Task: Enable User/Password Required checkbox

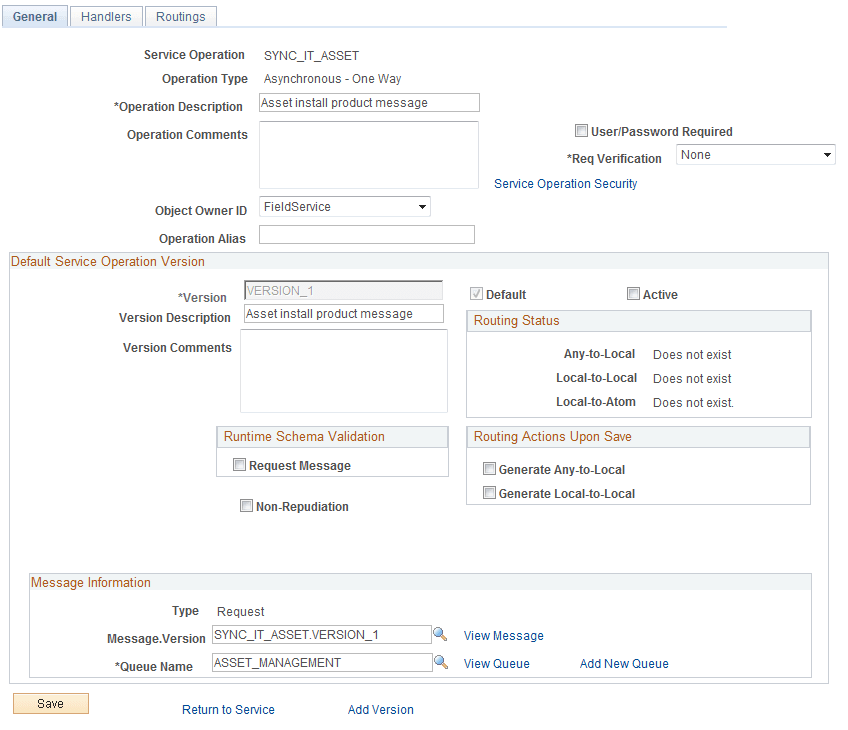Action: [581, 131]
